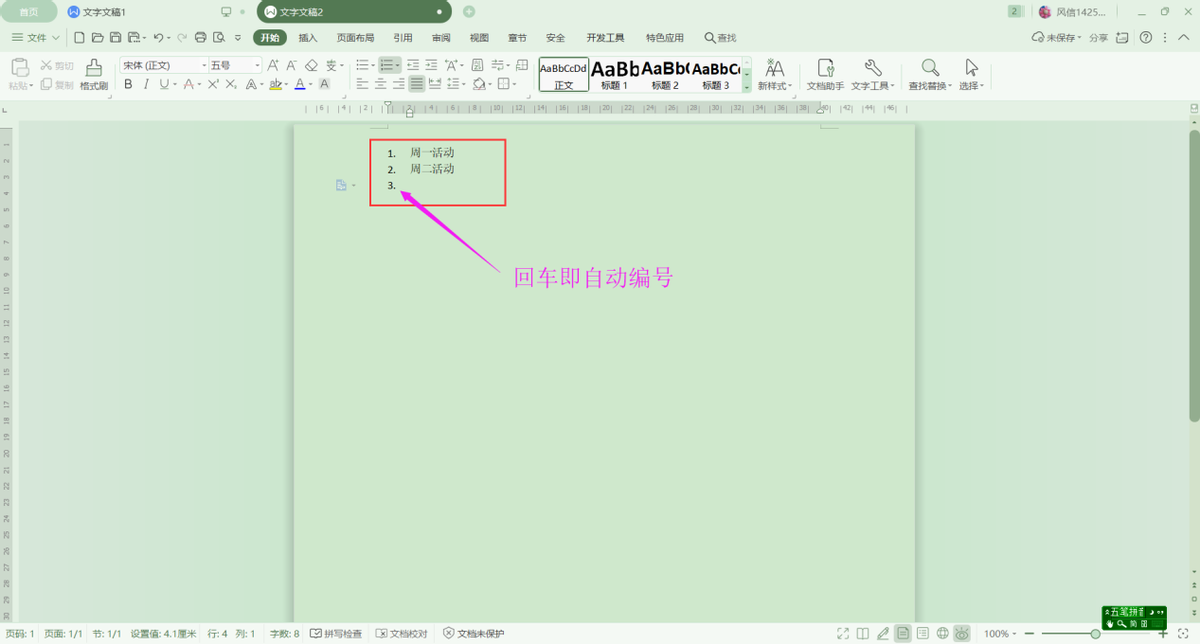
Task: Click the Search (查找) command box
Action: pos(720,38)
